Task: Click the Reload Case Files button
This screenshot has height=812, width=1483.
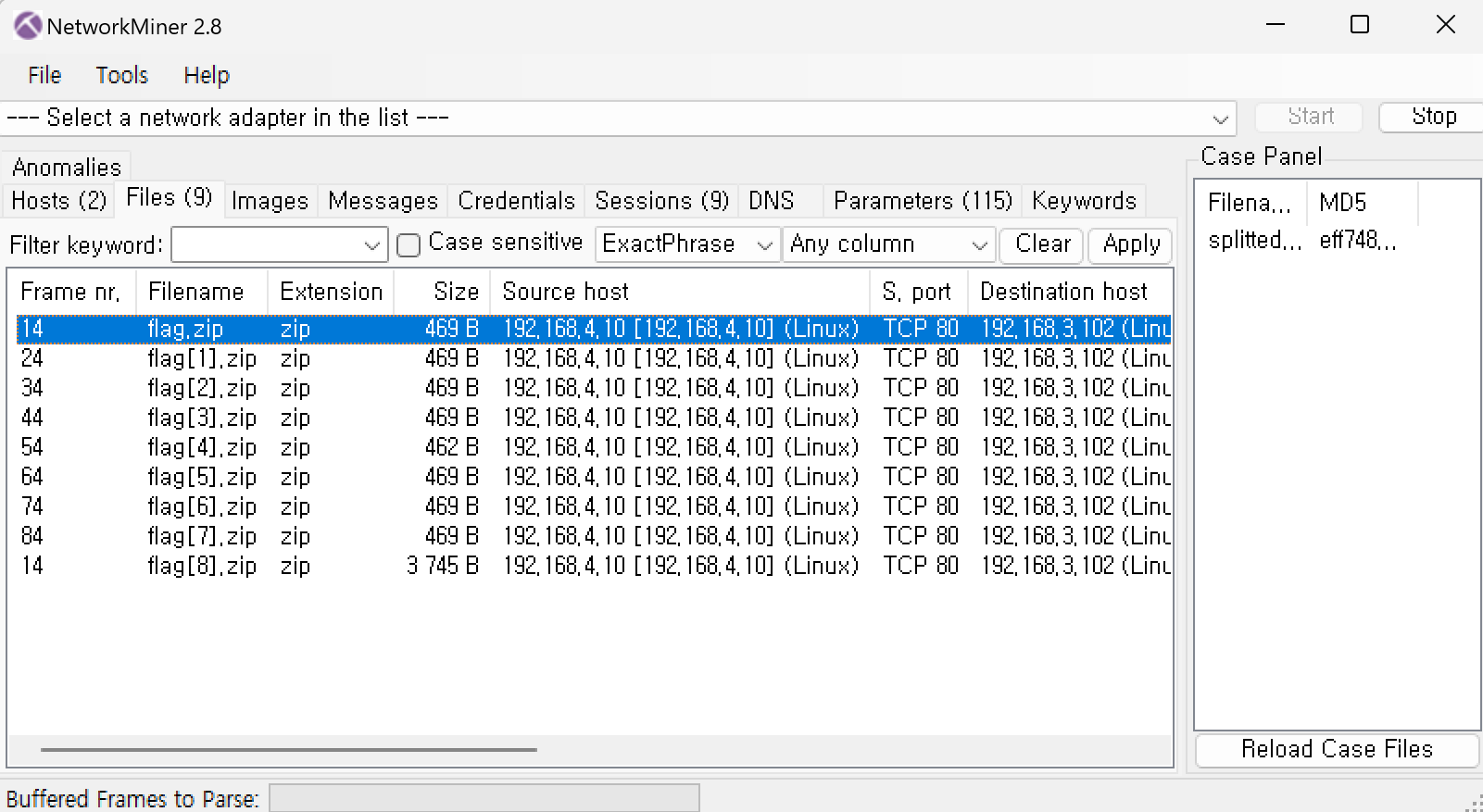Action: [1337, 749]
